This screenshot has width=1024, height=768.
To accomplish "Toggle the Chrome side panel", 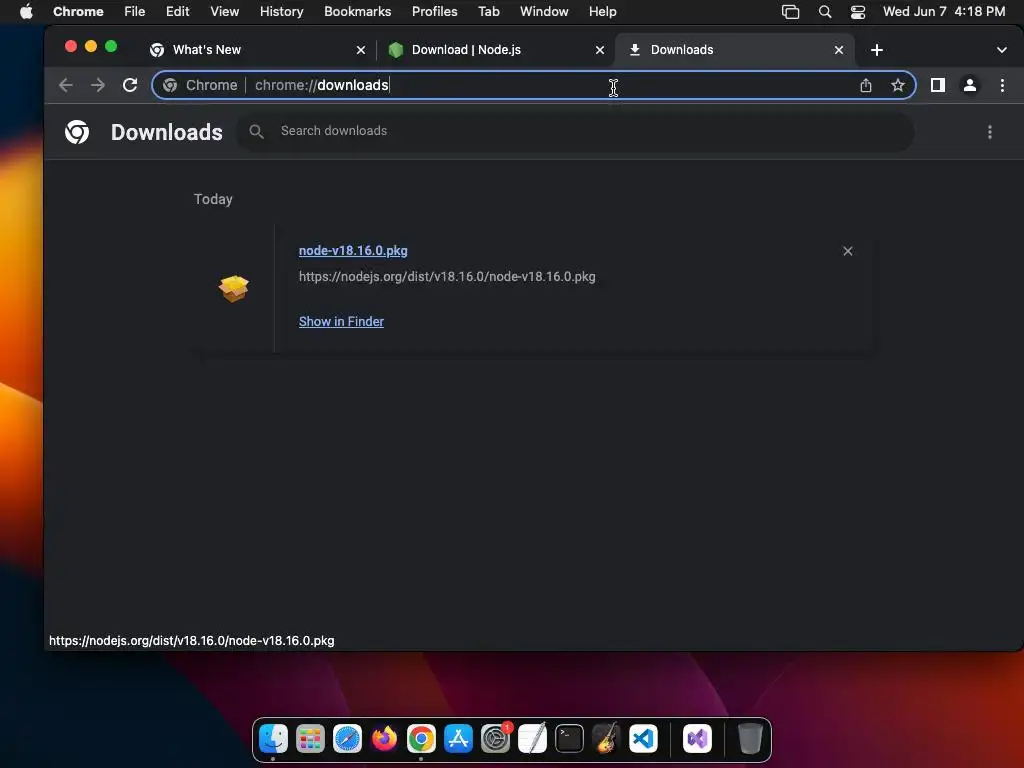I will 938,85.
